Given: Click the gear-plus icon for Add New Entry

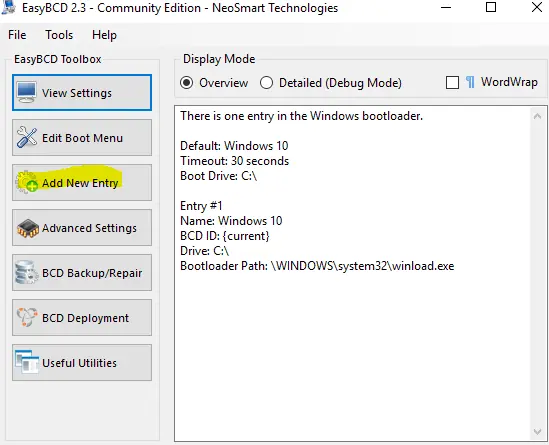Looking at the screenshot, I should pos(27,182).
